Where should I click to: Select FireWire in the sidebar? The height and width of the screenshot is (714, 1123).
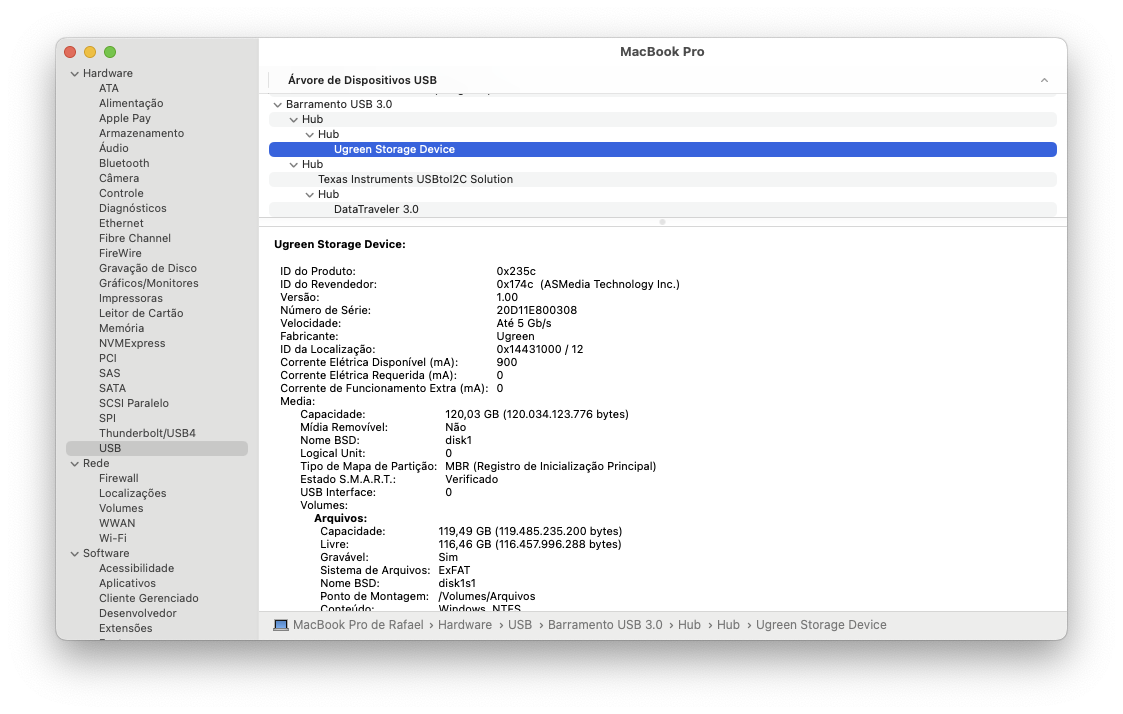pos(120,254)
